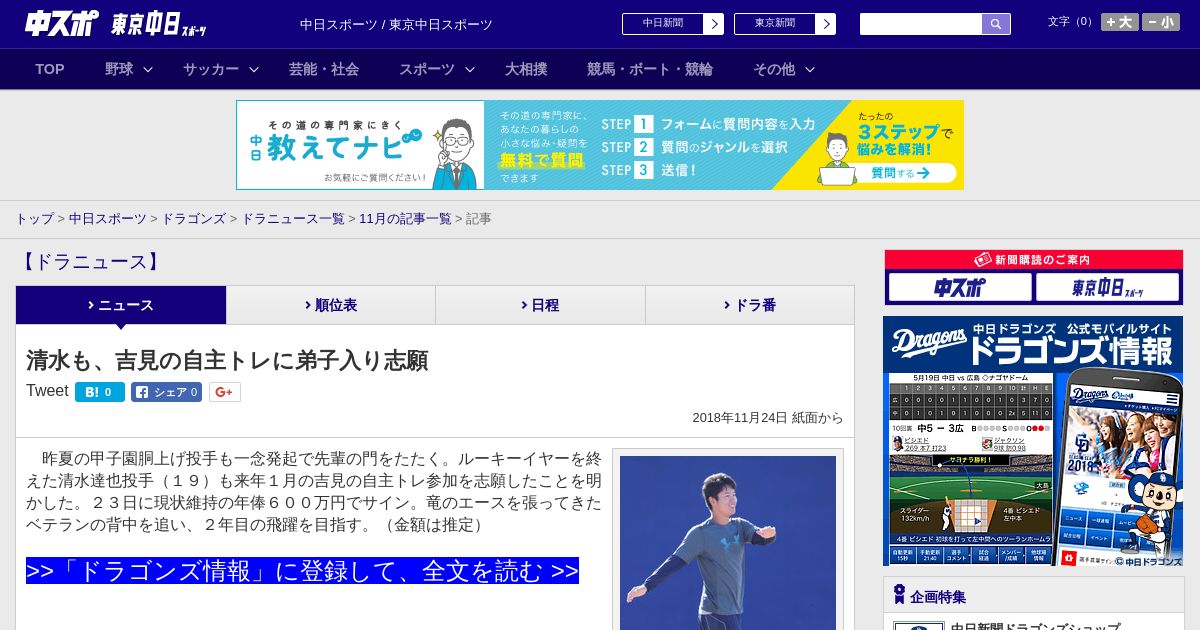The image size is (1200, 630).
Task: Increase font size with 大 button
Action: click(1120, 22)
